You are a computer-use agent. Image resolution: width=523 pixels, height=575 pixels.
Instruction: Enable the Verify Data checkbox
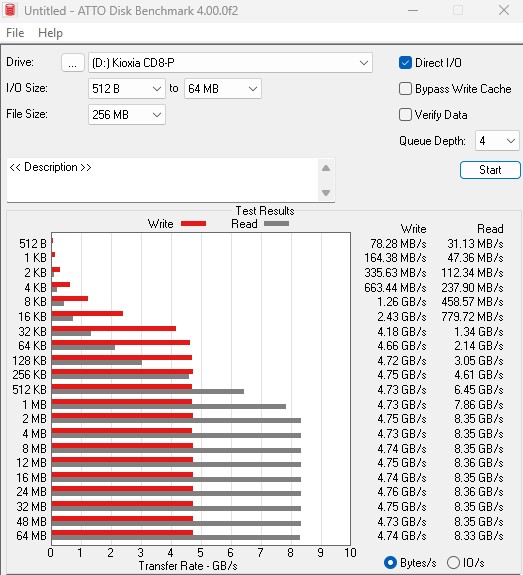coord(405,115)
